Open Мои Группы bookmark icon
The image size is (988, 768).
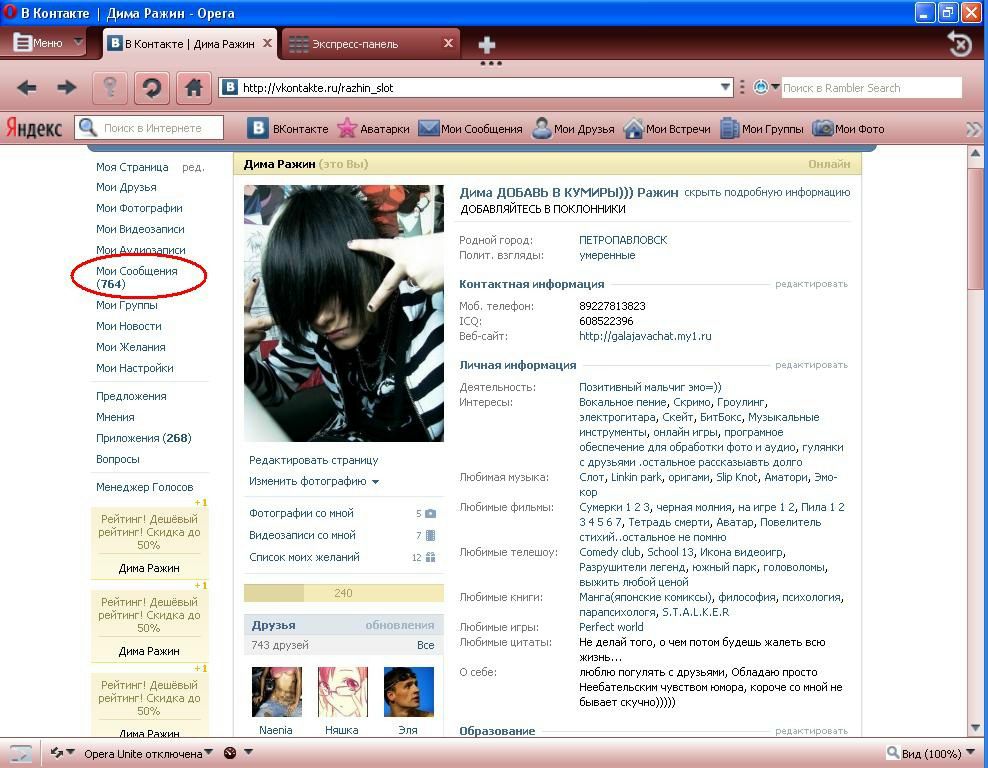tap(729, 129)
